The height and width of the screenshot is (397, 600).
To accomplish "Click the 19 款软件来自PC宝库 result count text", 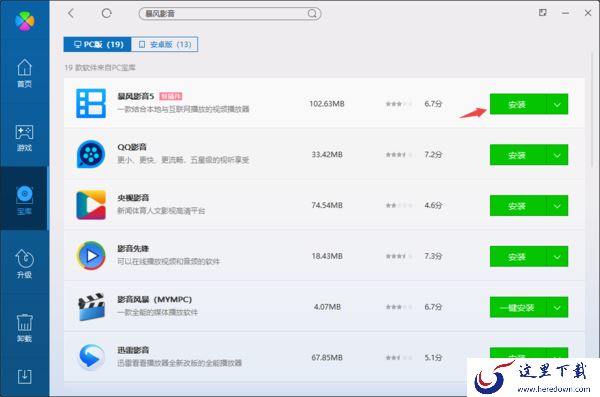I will click(100, 68).
